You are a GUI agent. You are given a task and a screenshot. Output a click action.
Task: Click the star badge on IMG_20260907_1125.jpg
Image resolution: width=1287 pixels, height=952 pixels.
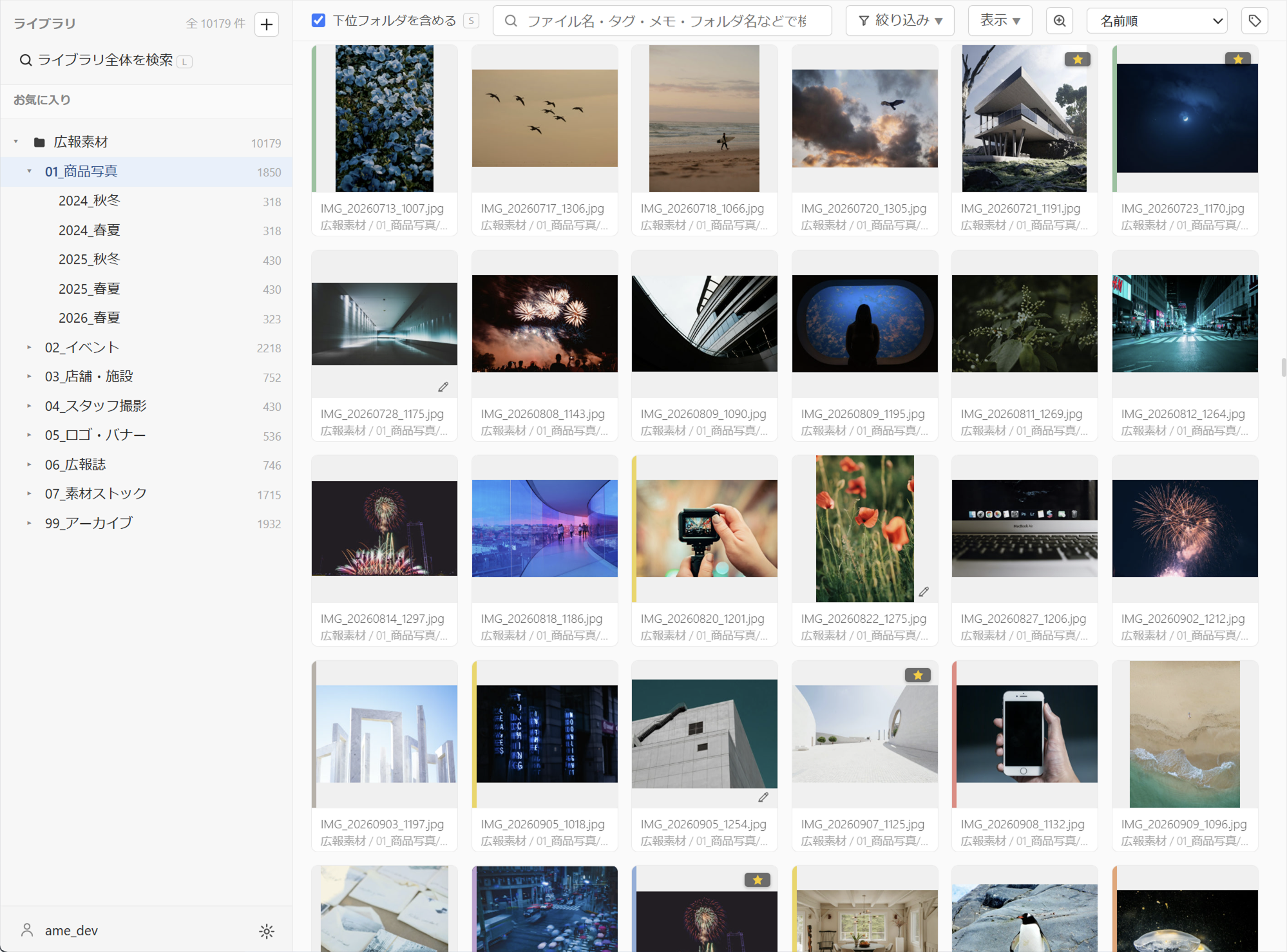coord(918,675)
